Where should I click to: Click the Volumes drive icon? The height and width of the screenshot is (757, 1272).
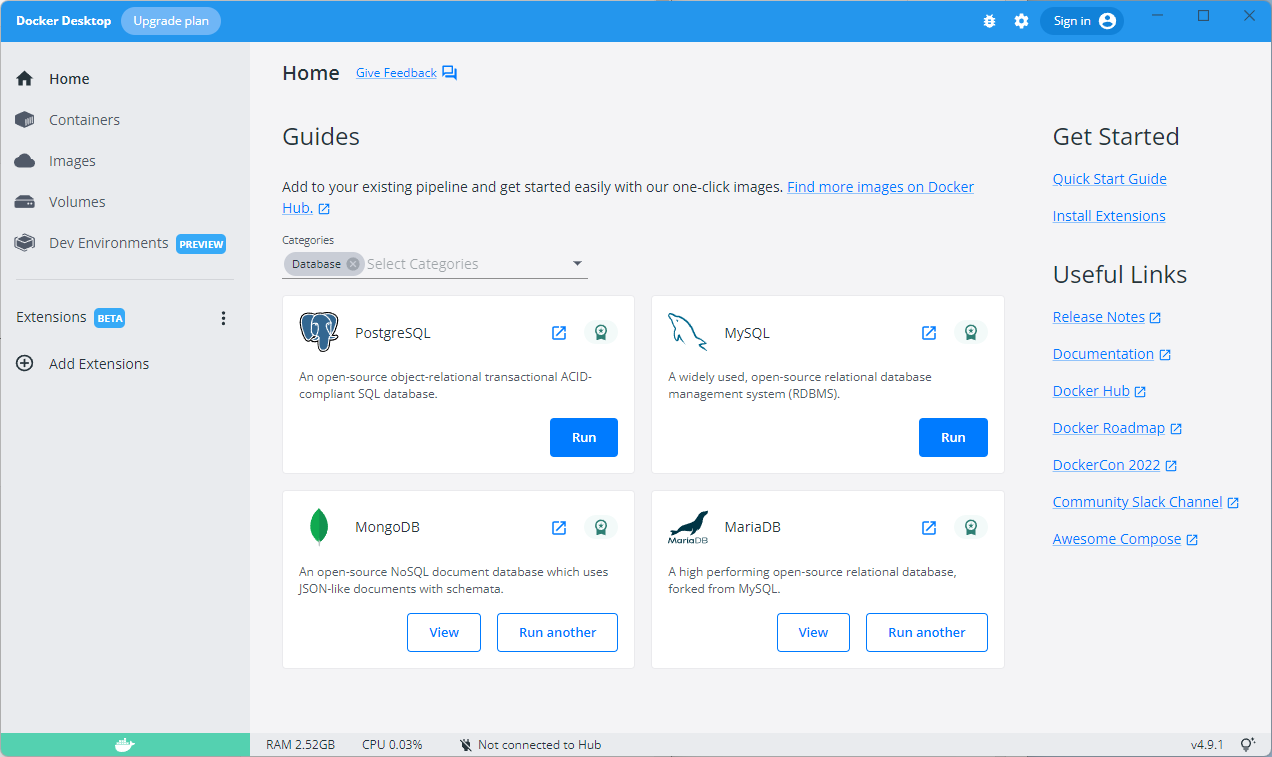[25, 202]
